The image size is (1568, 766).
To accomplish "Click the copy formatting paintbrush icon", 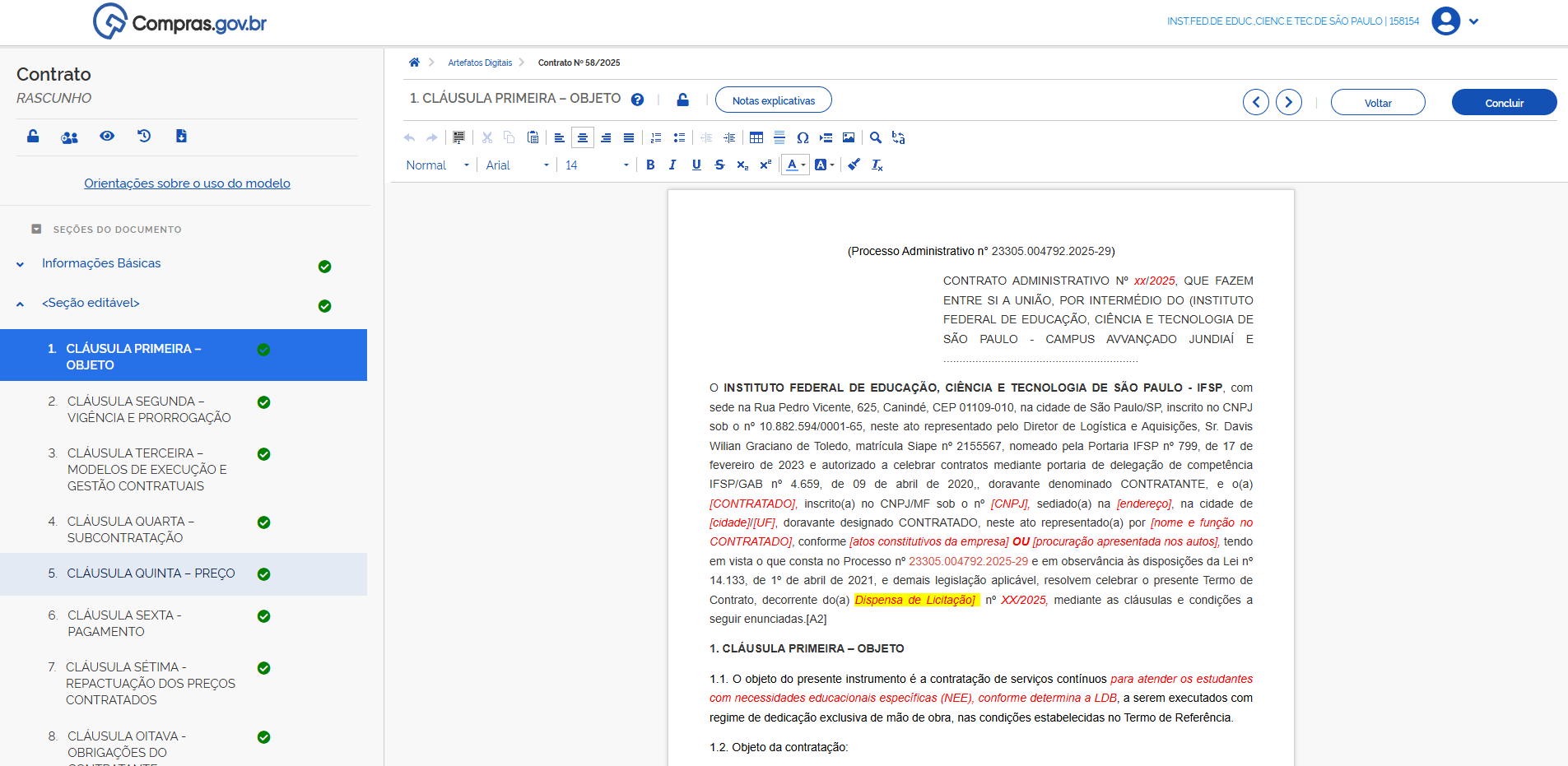I will pos(854,165).
